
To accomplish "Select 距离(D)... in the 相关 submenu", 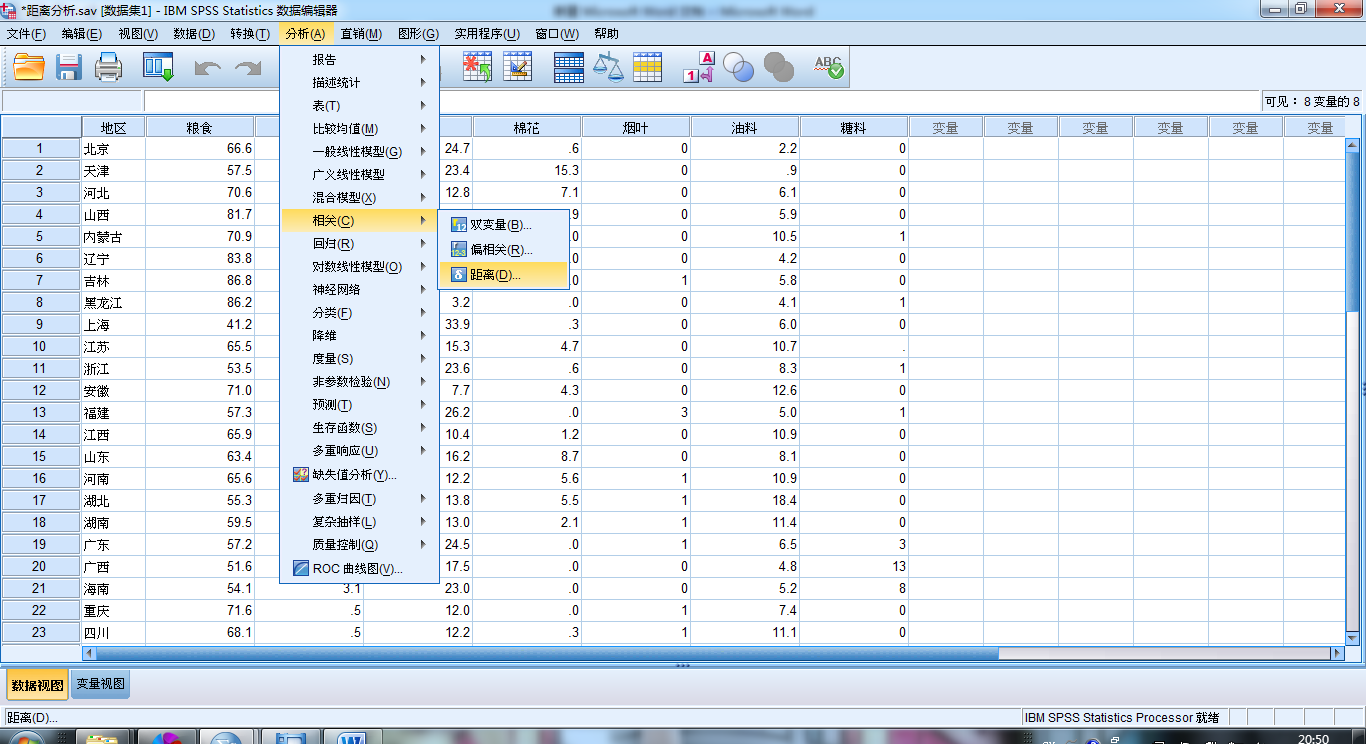I will [503, 274].
